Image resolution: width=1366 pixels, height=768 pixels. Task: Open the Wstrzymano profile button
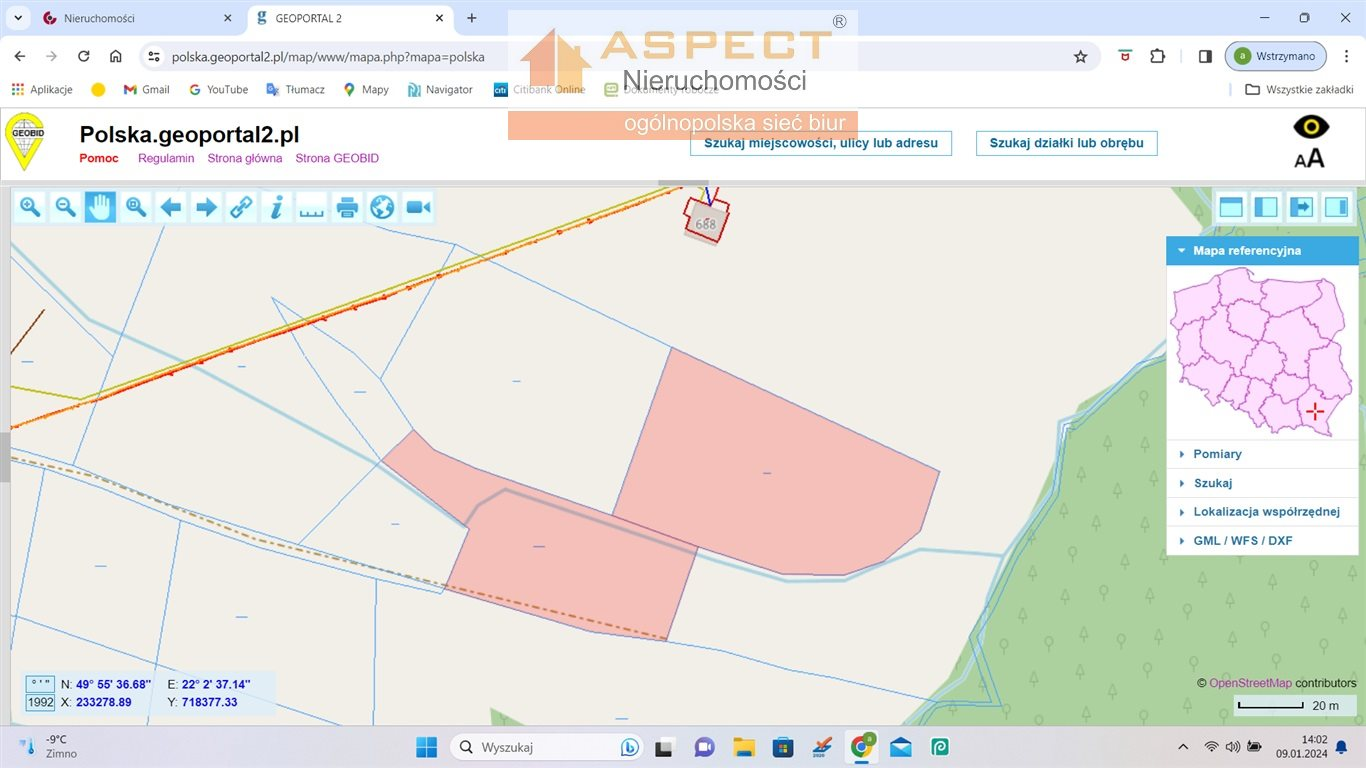[x=1276, y=56]
